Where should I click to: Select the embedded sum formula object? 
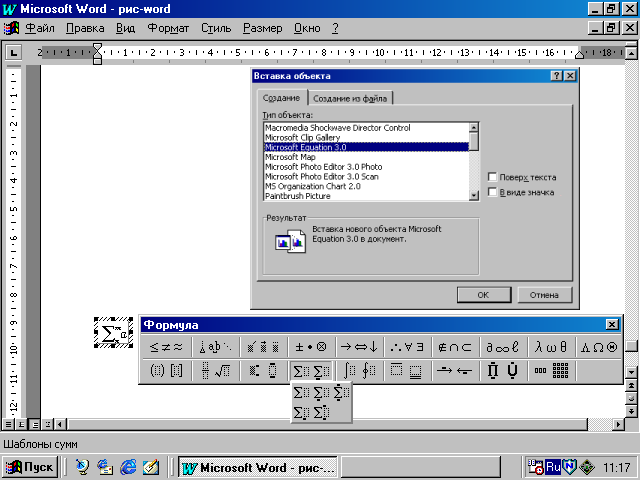pos(113,333)
